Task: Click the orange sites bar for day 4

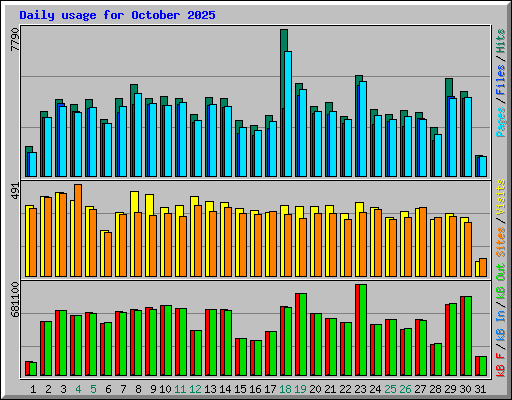Action: point(78,230)
